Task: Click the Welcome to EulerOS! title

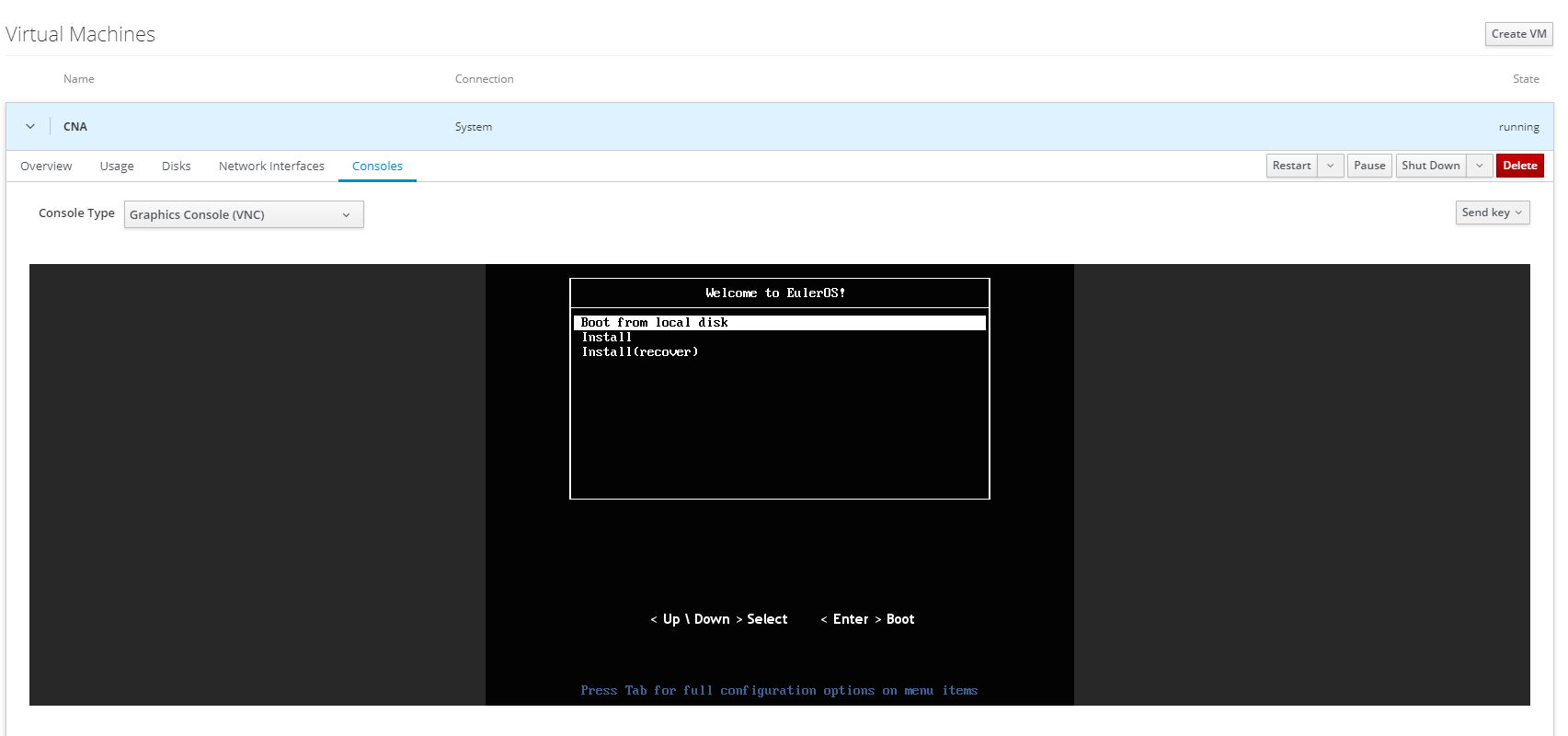Action: click(x=775, y=293)
